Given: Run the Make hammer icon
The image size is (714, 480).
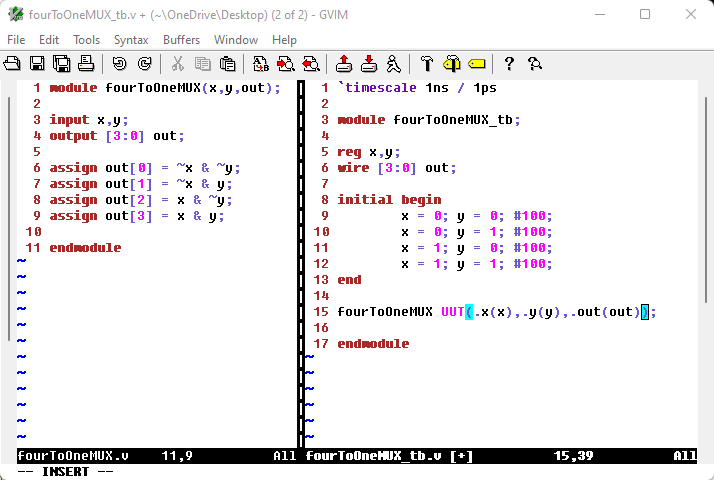Looking at the screenshot, I should [426, 64].
